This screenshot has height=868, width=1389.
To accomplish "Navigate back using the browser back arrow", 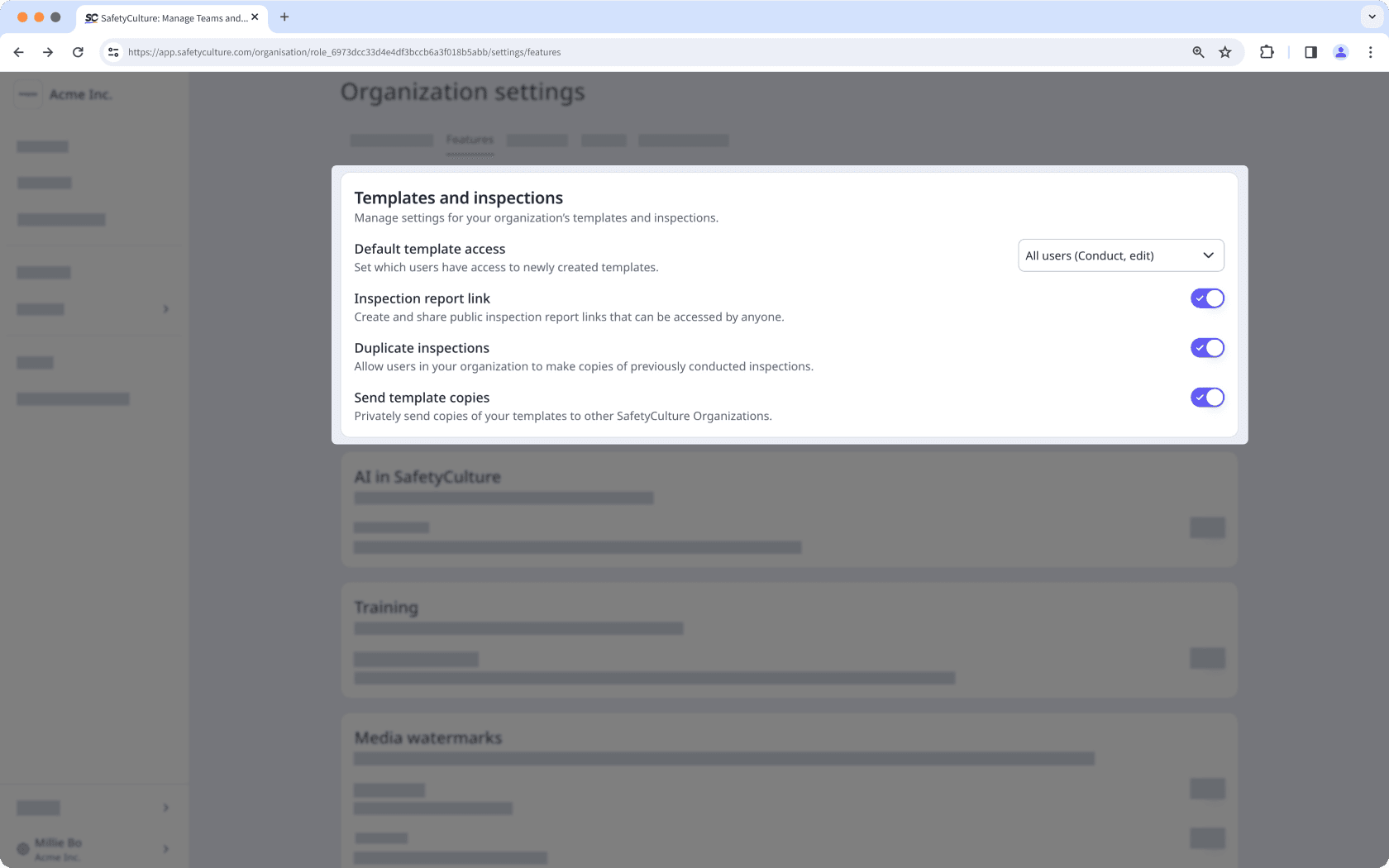I will 18,51.
